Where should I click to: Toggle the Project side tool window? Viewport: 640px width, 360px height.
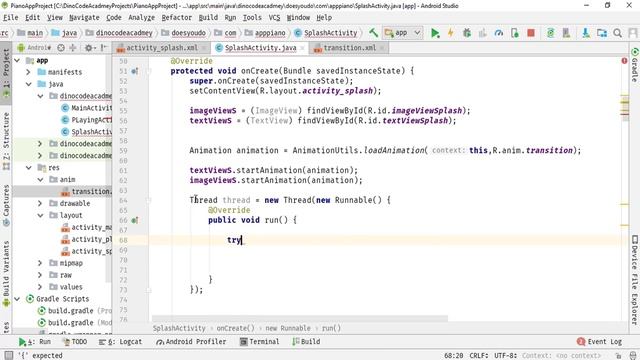(6, 73)
